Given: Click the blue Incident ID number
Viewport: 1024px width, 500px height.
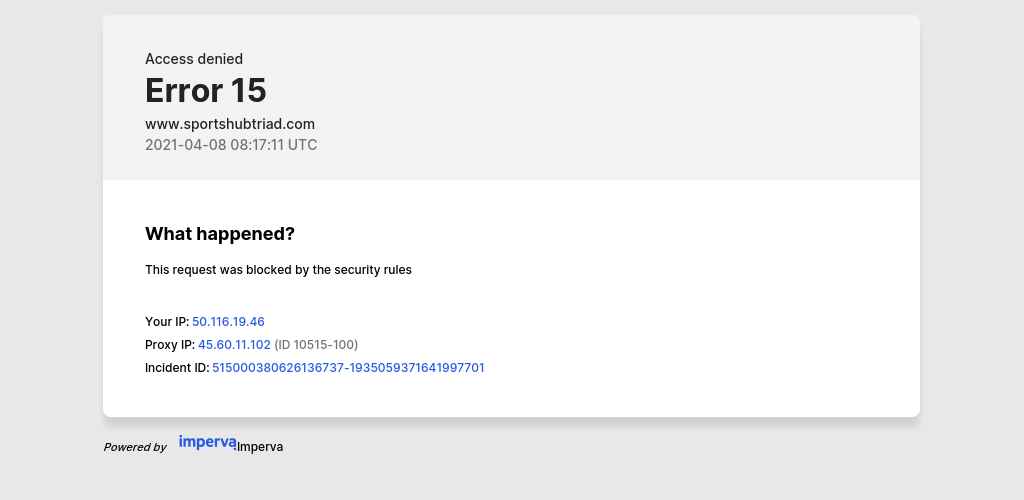Looking at the screenshot, I should [348, 367].
